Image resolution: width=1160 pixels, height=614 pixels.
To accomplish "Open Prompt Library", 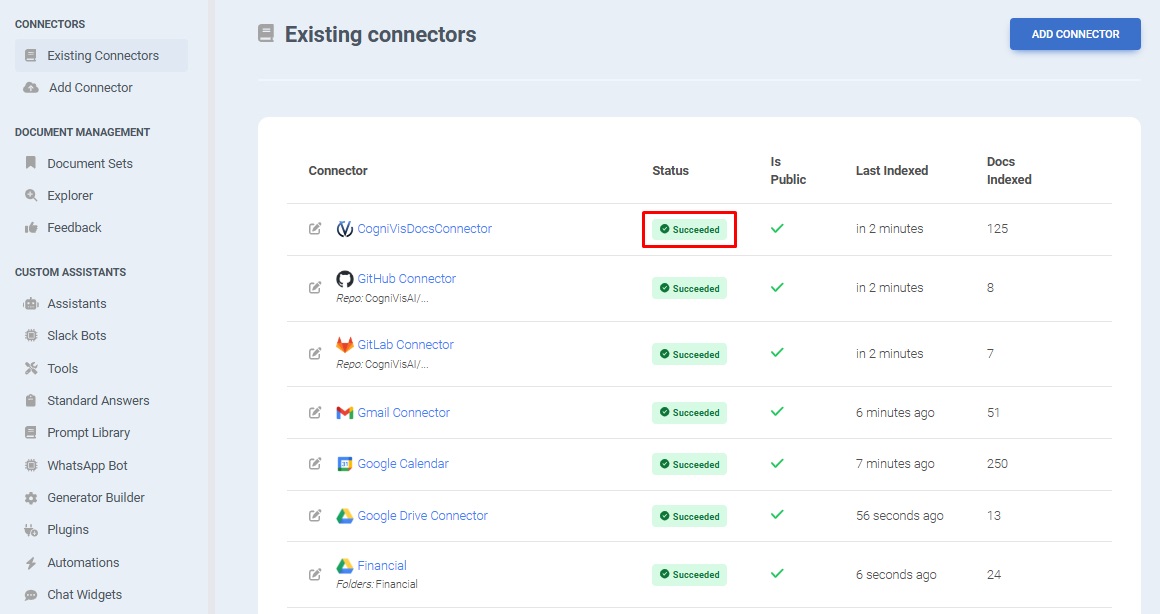I will [89, 433].
